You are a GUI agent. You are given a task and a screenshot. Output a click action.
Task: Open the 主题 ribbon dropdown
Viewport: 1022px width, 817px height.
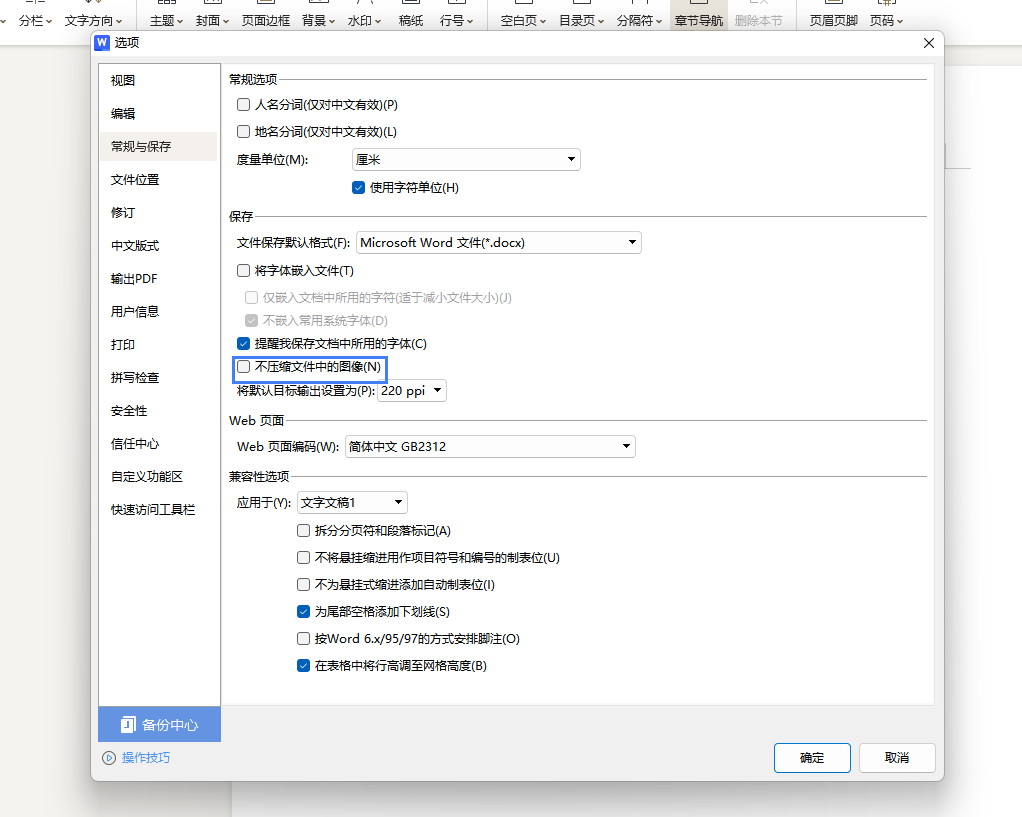(x=166, y=21)
